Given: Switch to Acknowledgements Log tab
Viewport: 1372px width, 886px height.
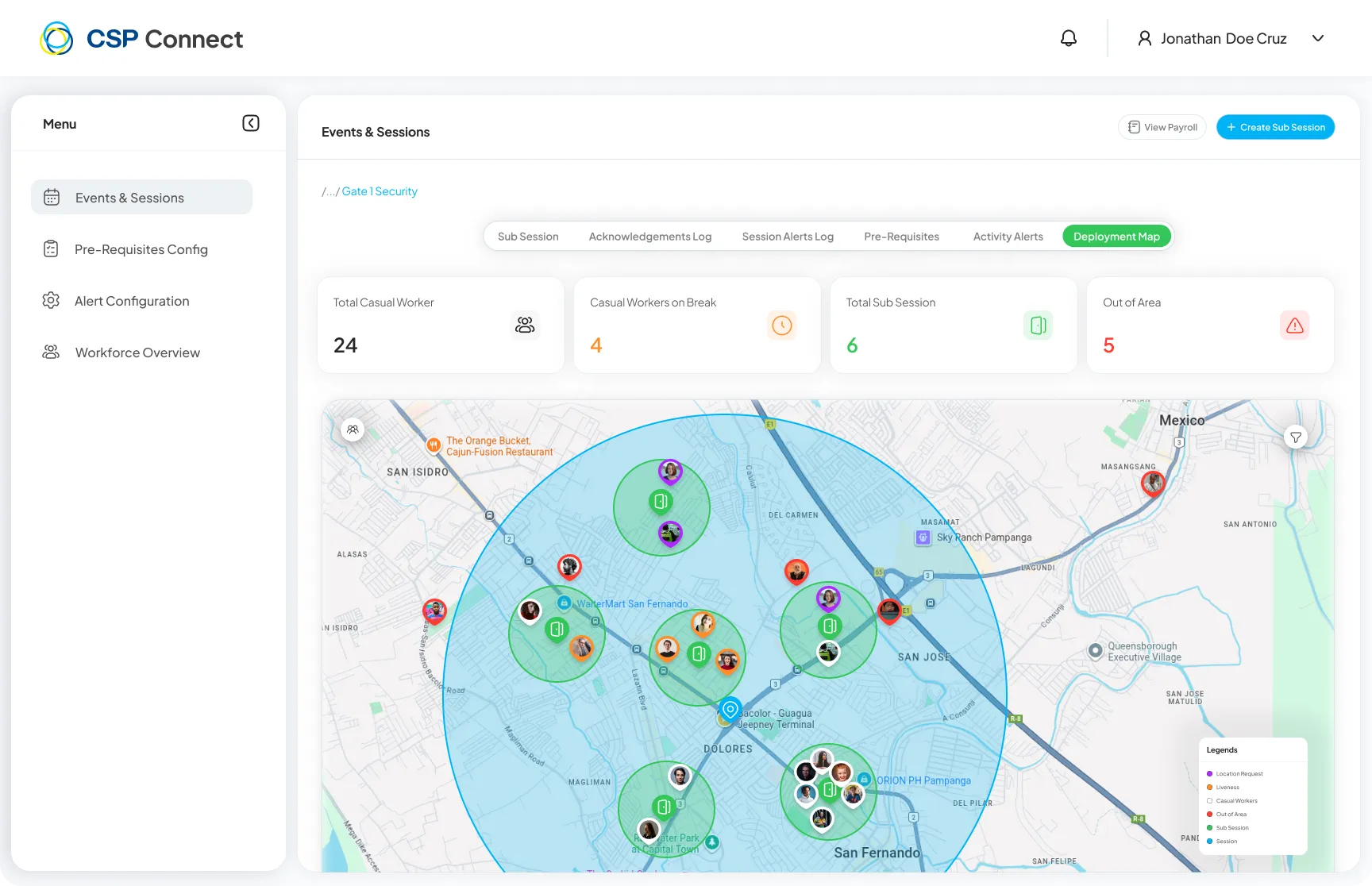Looking at the screenshot, I should 650,237.
